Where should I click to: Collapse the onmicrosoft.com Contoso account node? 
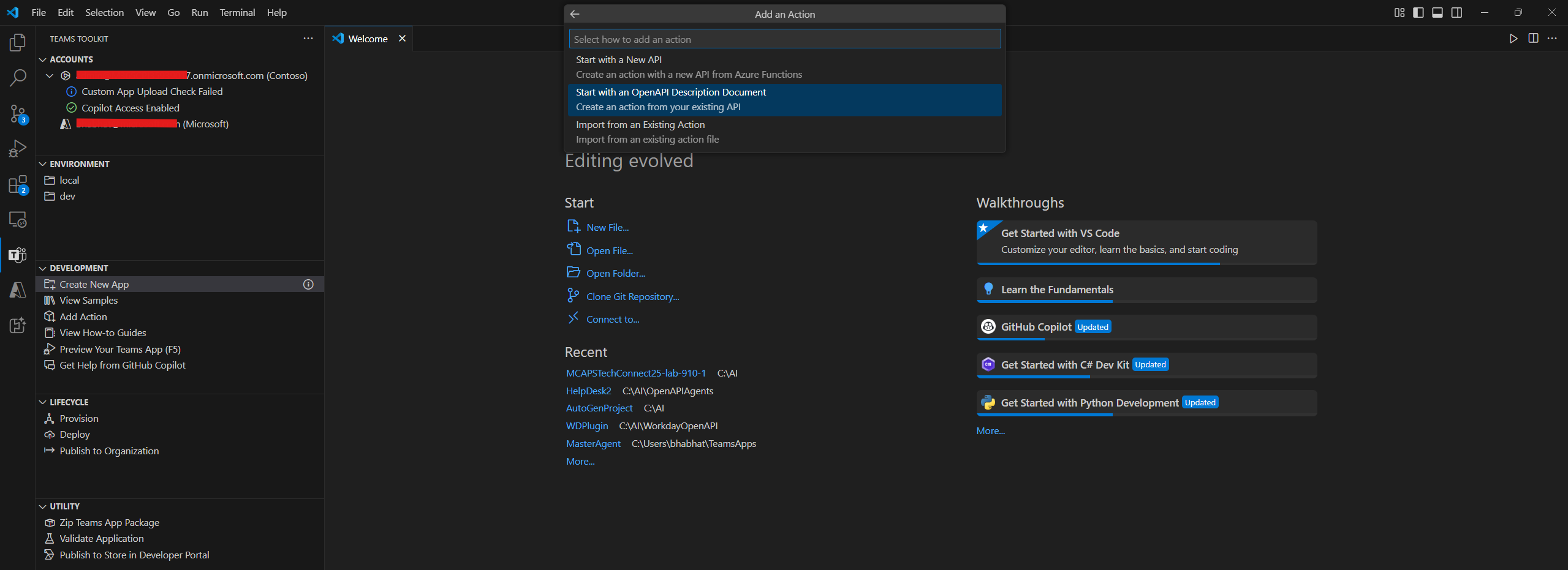pos(50,75)
